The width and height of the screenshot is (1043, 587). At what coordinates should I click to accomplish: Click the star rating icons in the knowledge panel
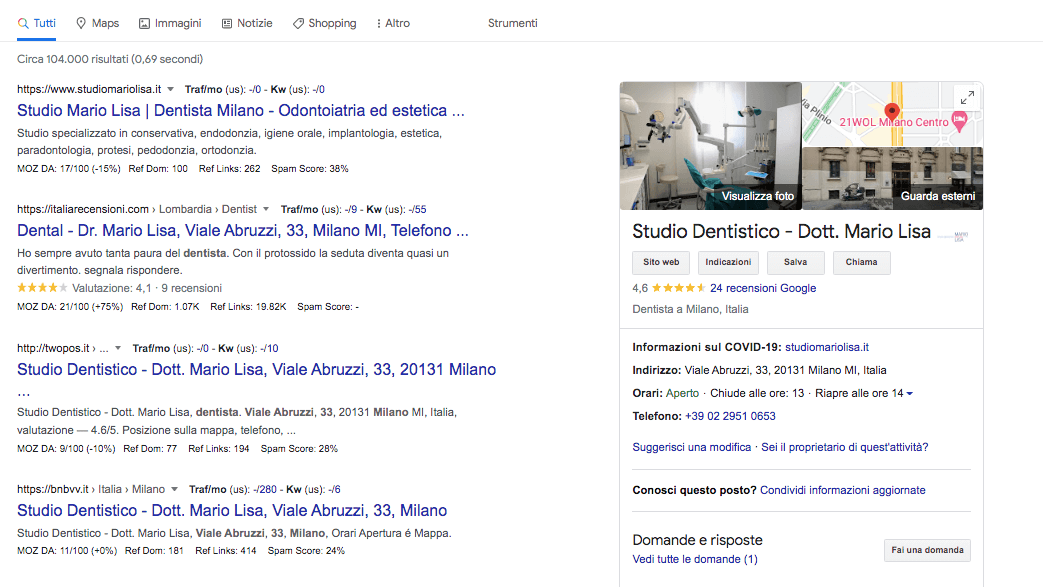tap(678, 288)
